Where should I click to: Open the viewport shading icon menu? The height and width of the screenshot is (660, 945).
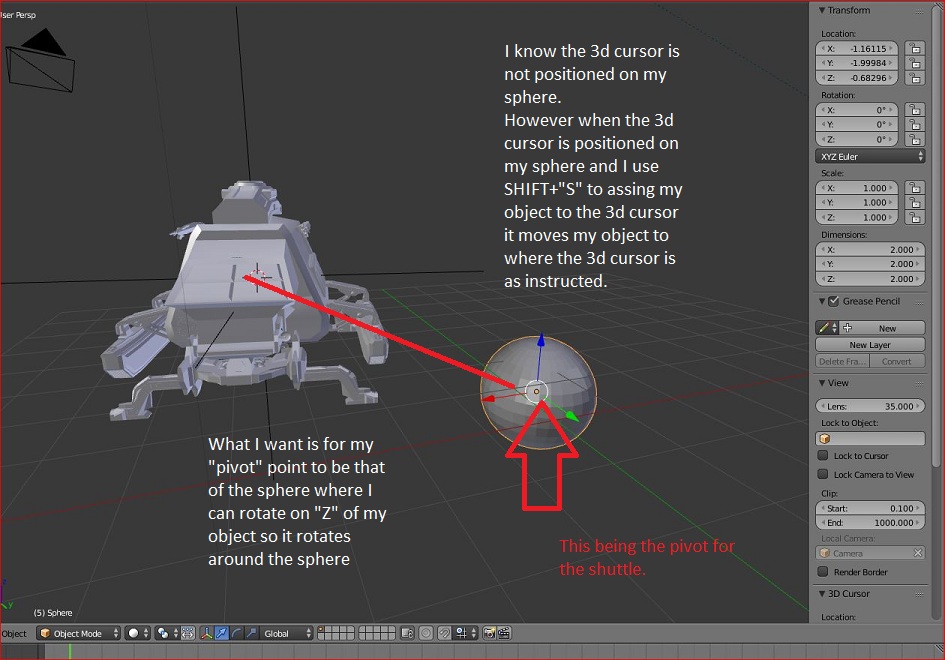click(x=135, y=633)
